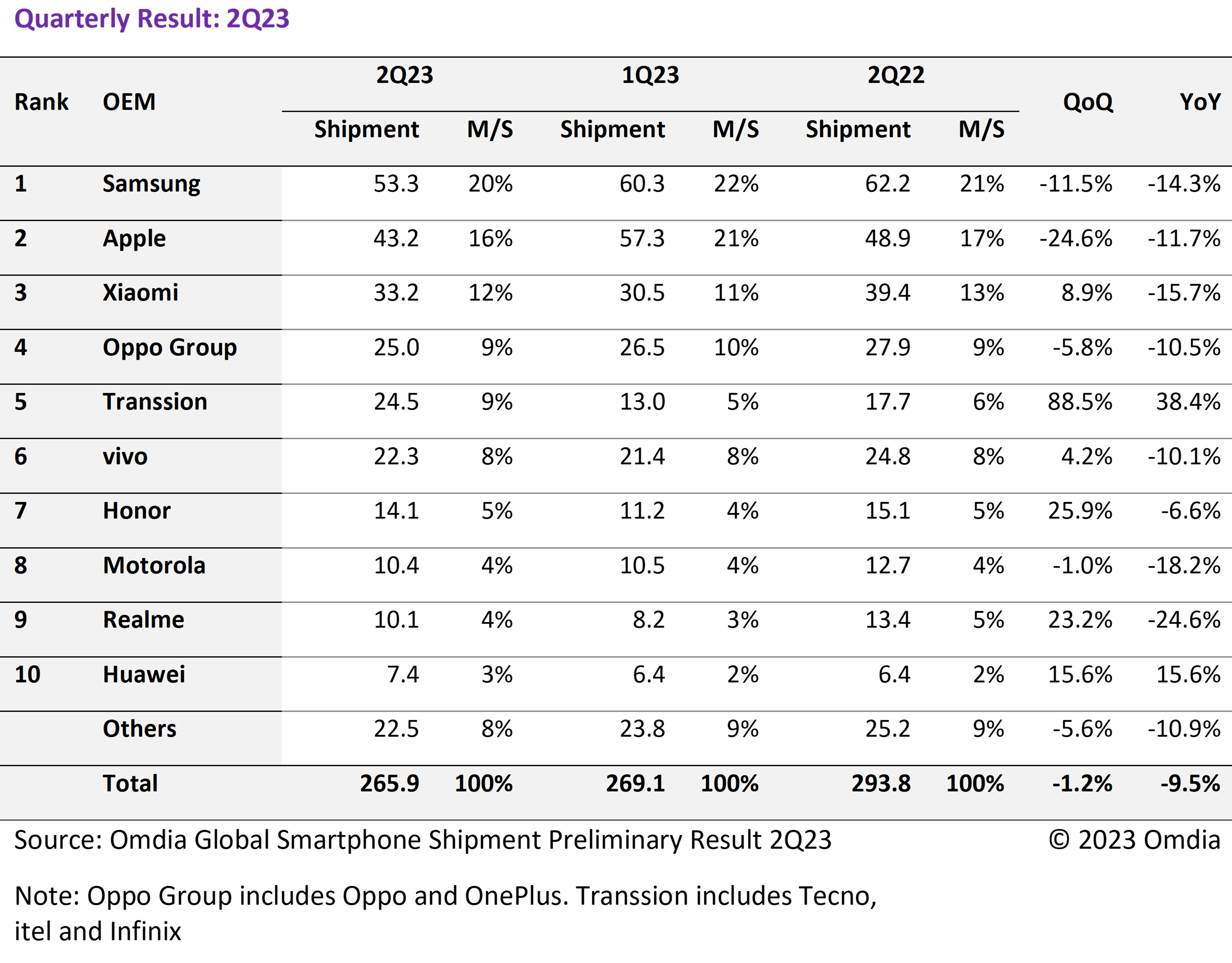
Task: Select Xiaomi 2Q23 shipment 33.2
Action: coord(396,293)
